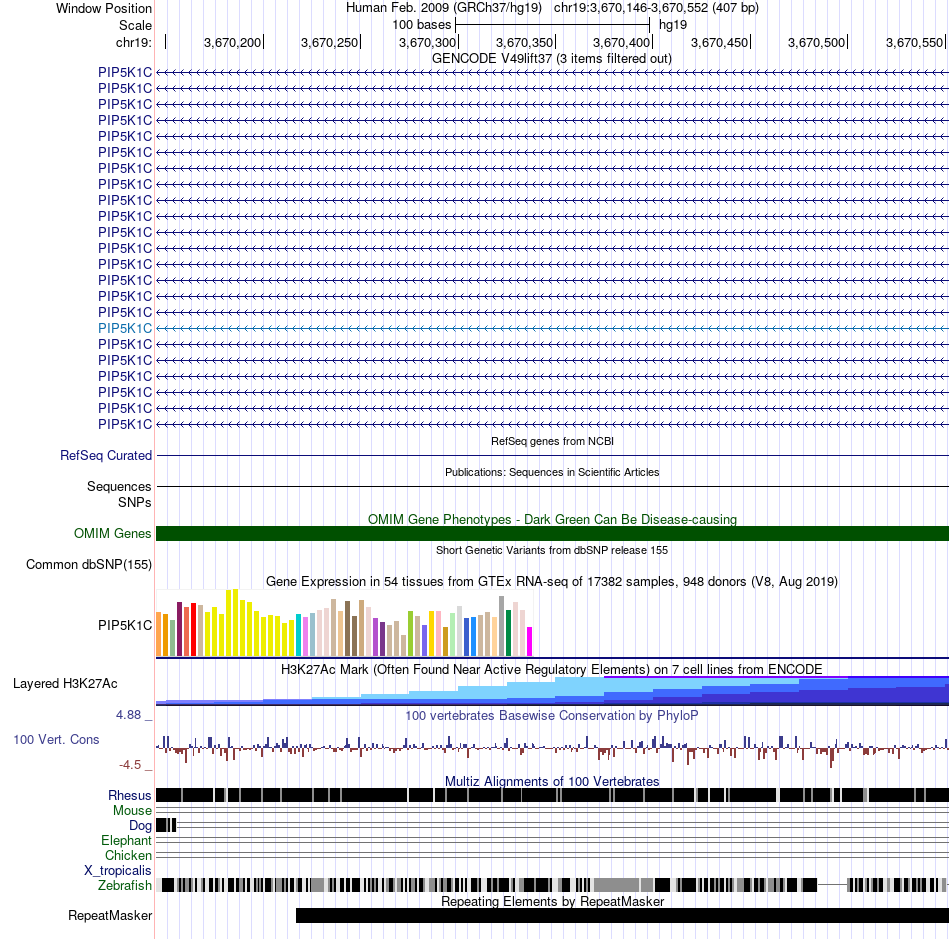Open the GENCODE V49lift37 track title
The image size is (950, 939).
click(552, 59)
